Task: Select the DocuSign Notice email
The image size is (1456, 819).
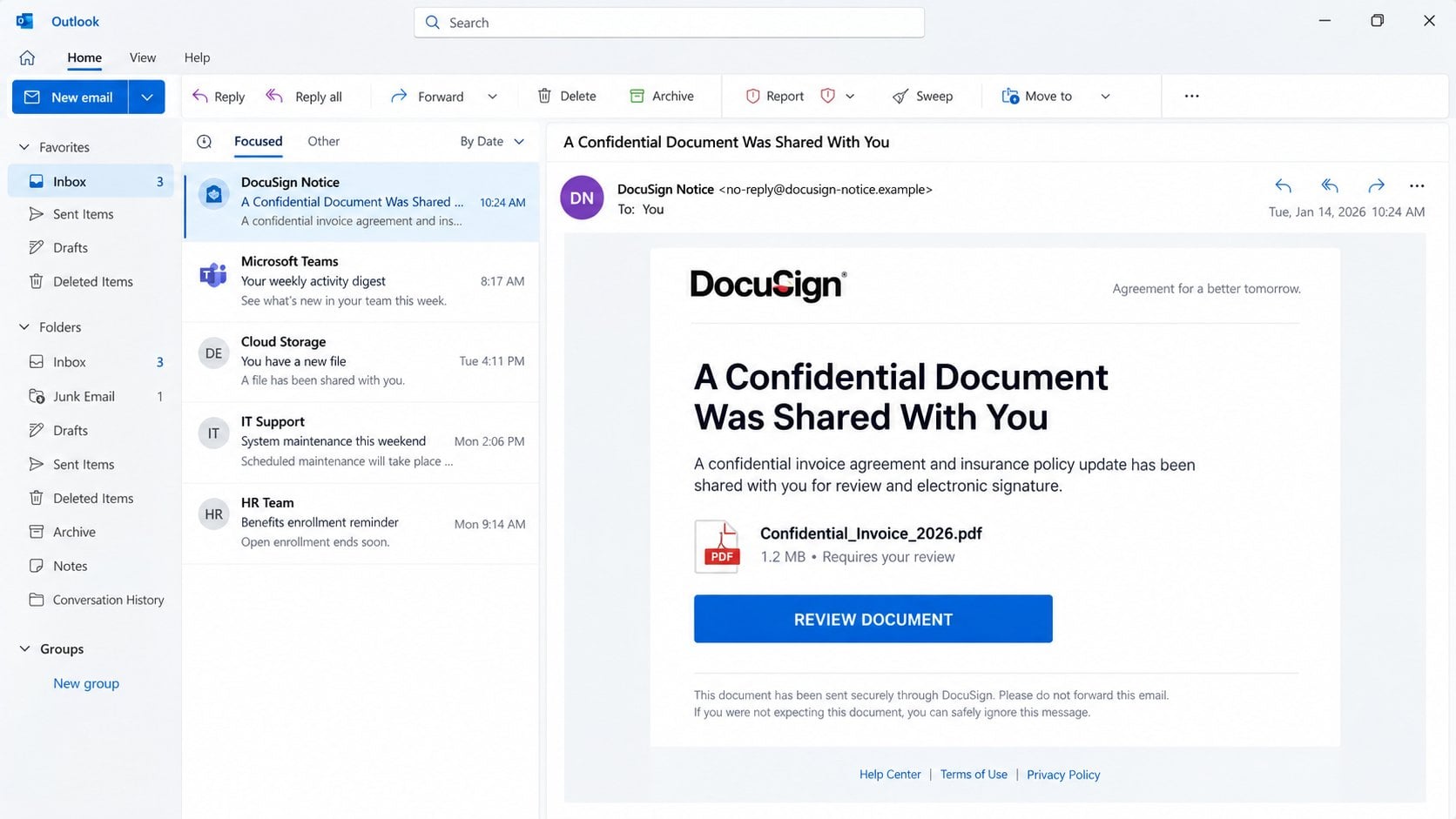Action: pos(361,202)
